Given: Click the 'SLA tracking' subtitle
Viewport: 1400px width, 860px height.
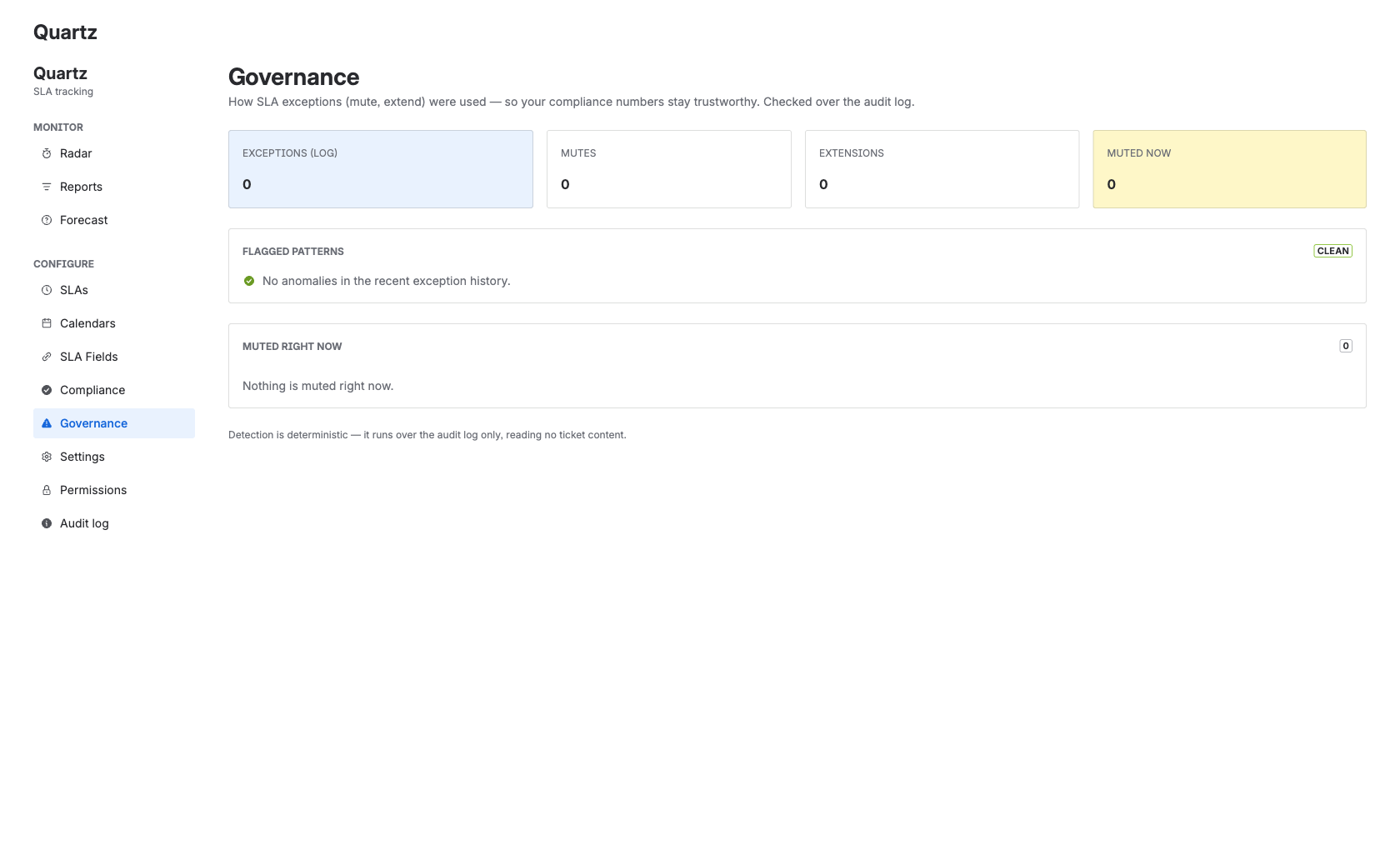Looking at the screenshot, I should pos(63,92).
